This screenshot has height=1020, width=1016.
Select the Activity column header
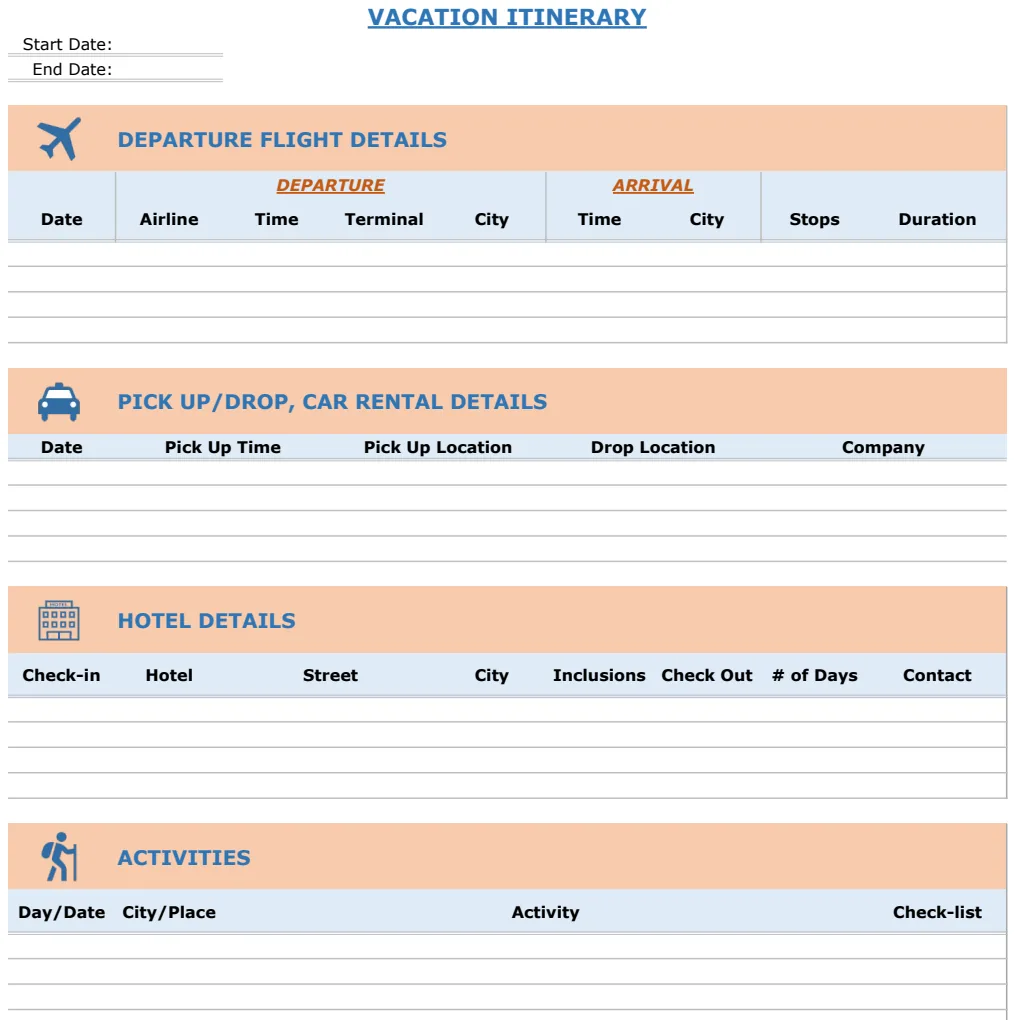coord(545,912)
